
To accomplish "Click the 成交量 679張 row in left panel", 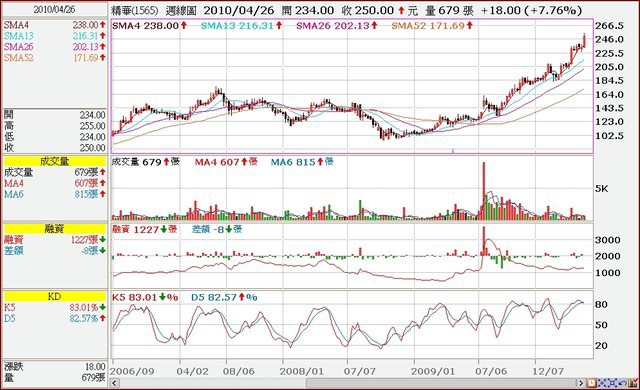I will pos(55,173).
